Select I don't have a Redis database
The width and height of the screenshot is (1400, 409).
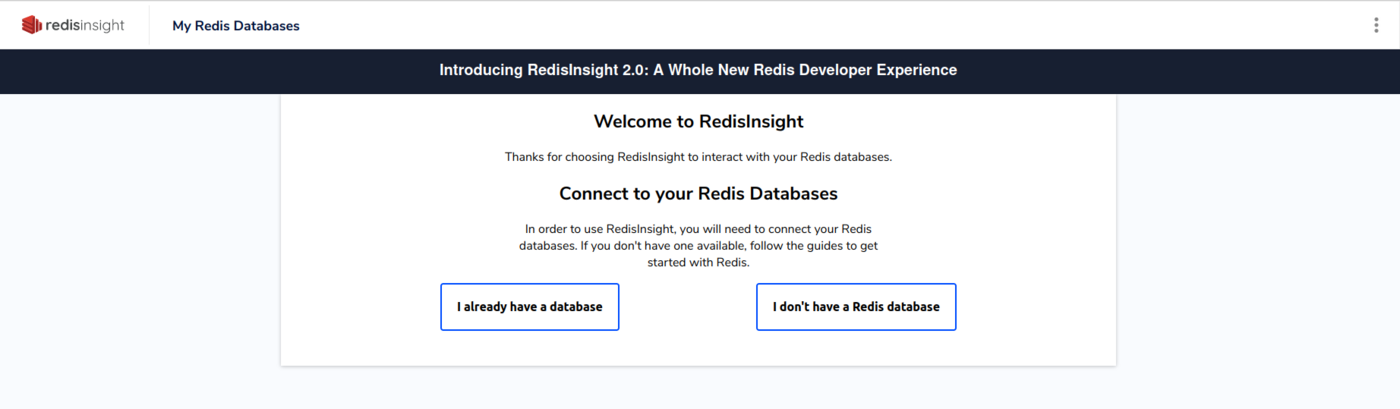pos(856,307)
